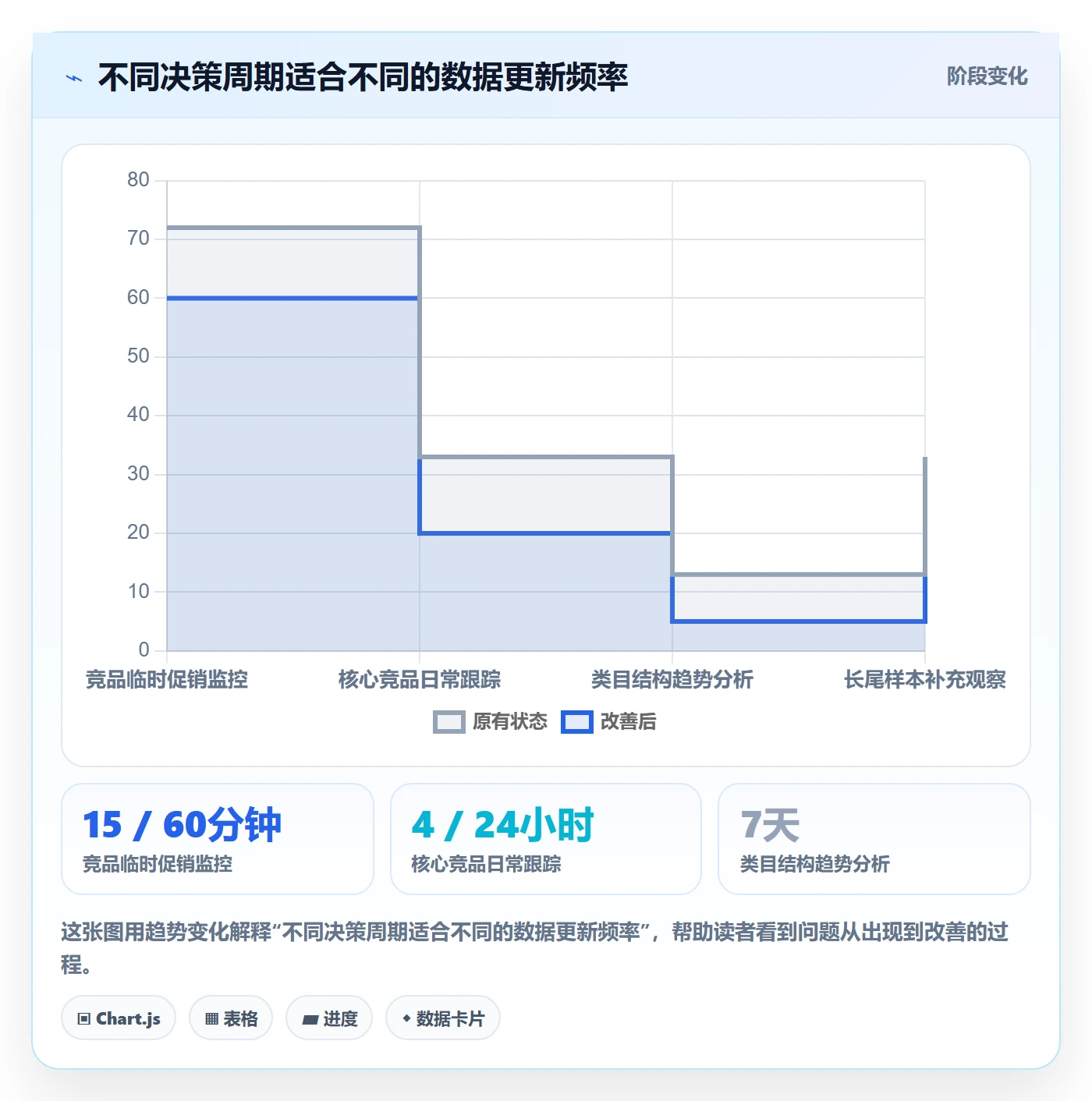Click the blue step line at value 60
1092x1101 pixels.
tap(293, 298)
